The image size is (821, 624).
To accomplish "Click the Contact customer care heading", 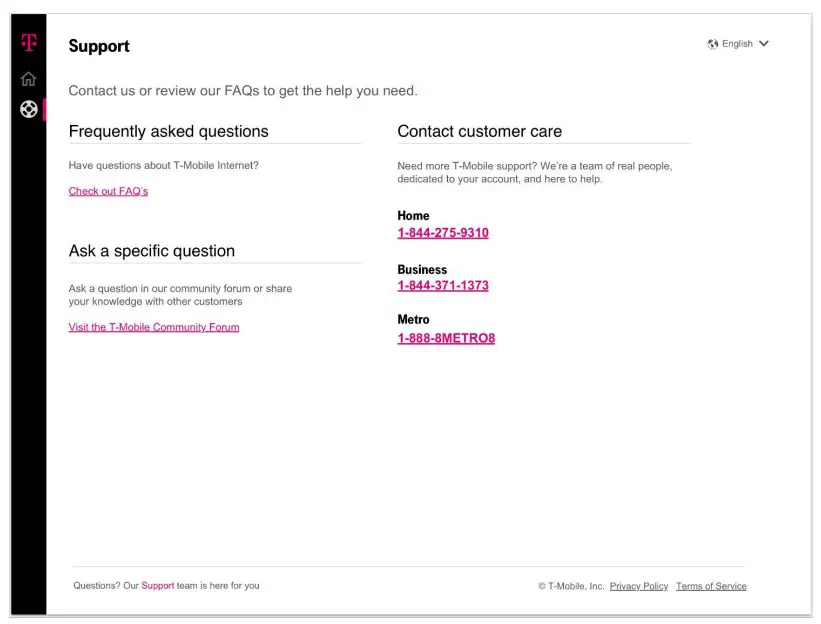I will (x=480, y=131).
